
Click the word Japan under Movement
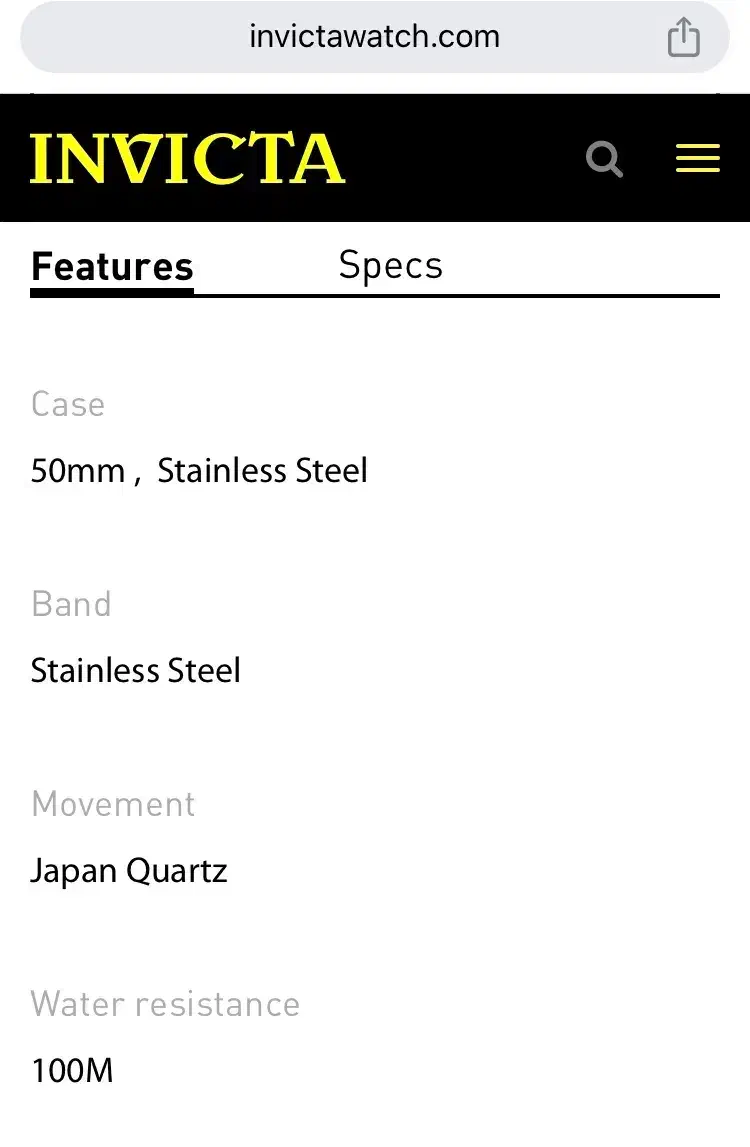coord(74,871)
